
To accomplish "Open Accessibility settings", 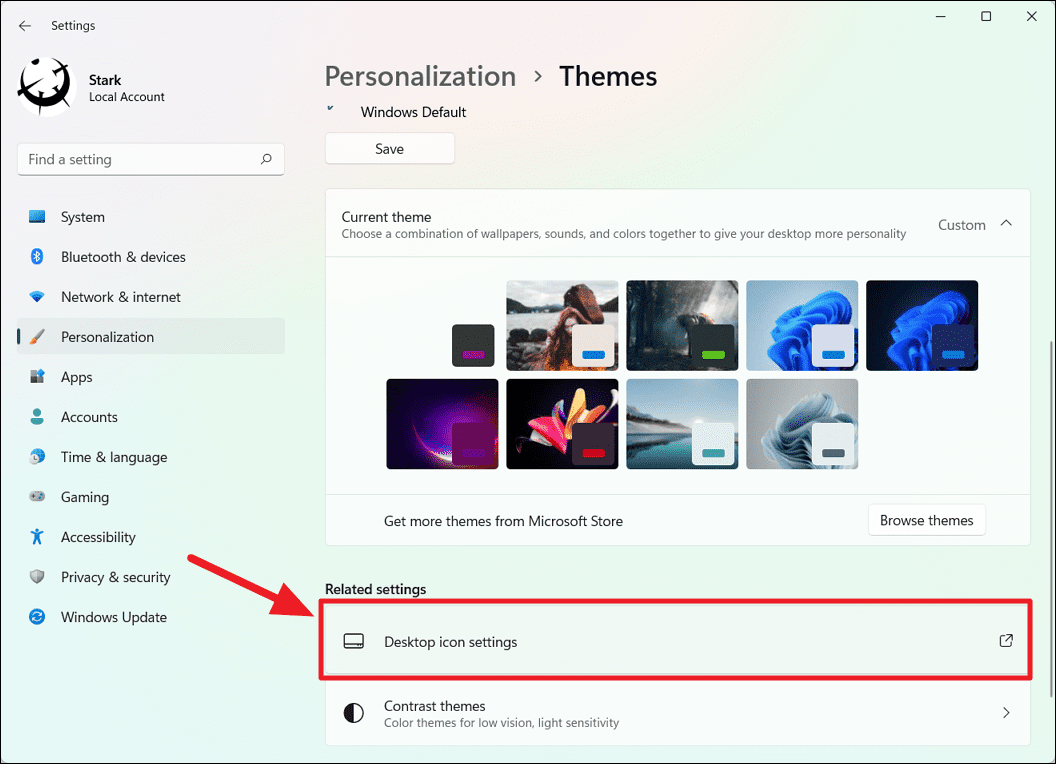I will (x=151, y=536).
